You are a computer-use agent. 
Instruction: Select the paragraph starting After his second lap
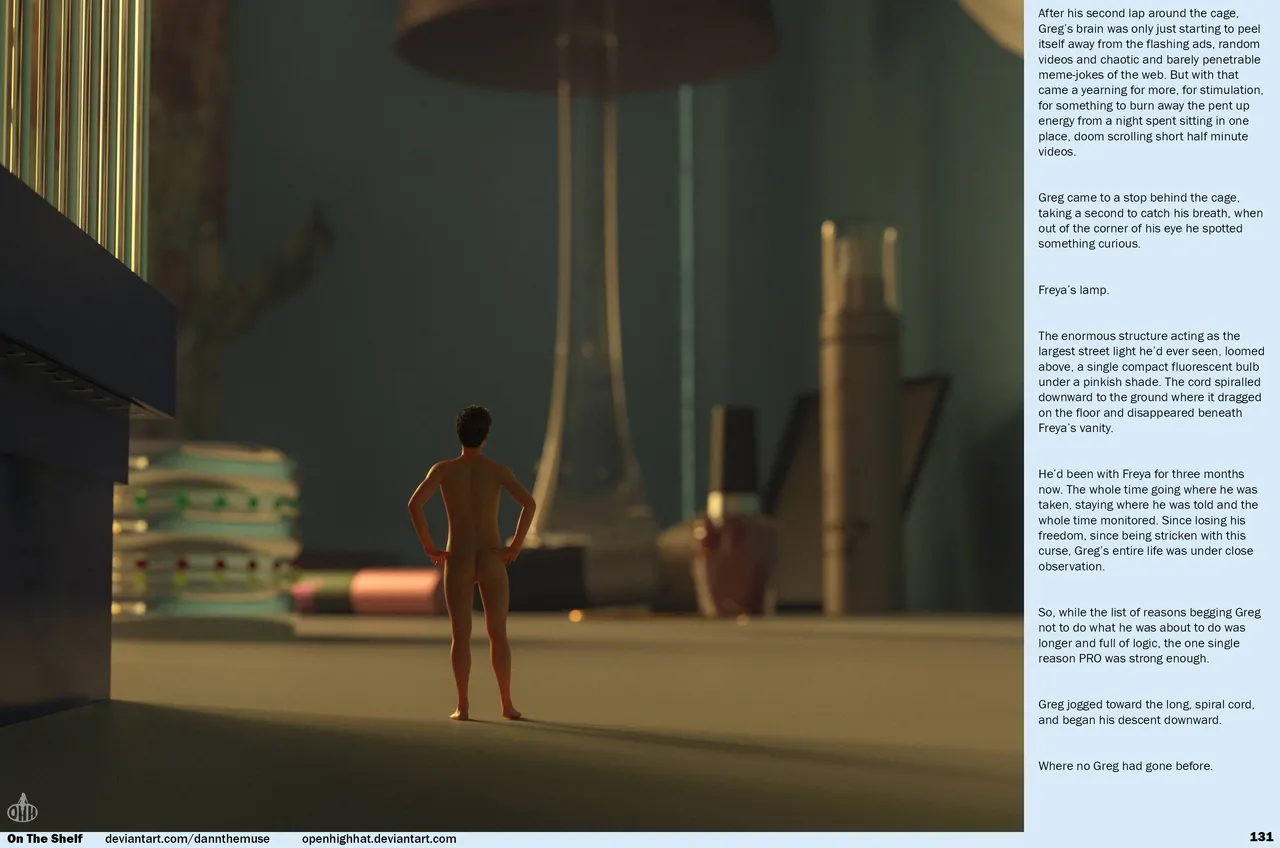[x=1151, y=83]
